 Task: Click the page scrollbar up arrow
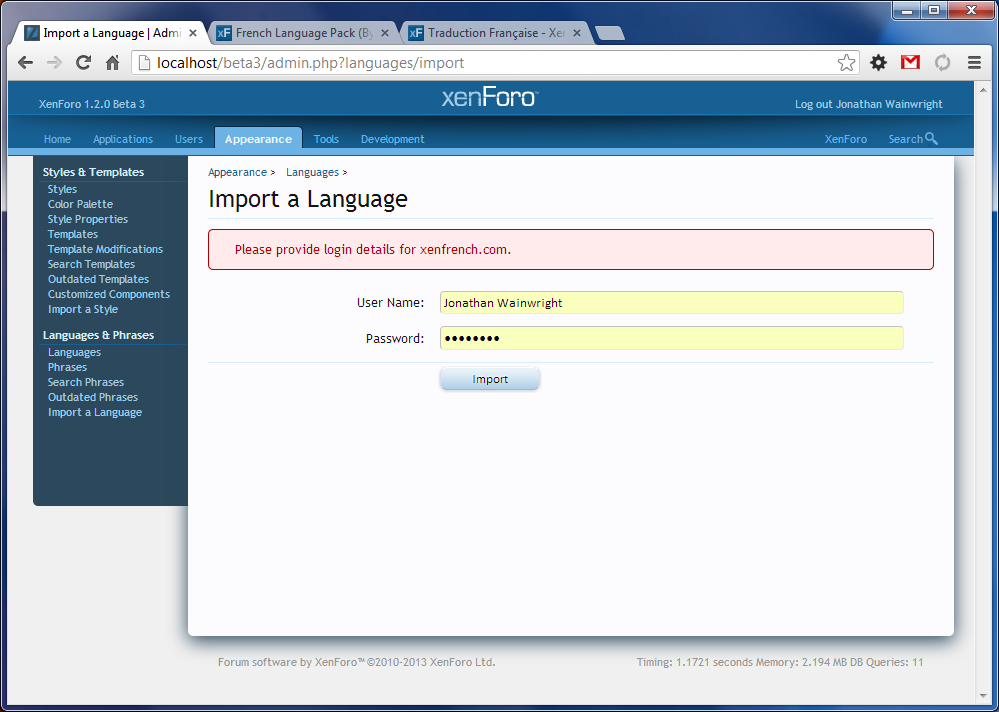pyautogui.click(x=981, y=90)
